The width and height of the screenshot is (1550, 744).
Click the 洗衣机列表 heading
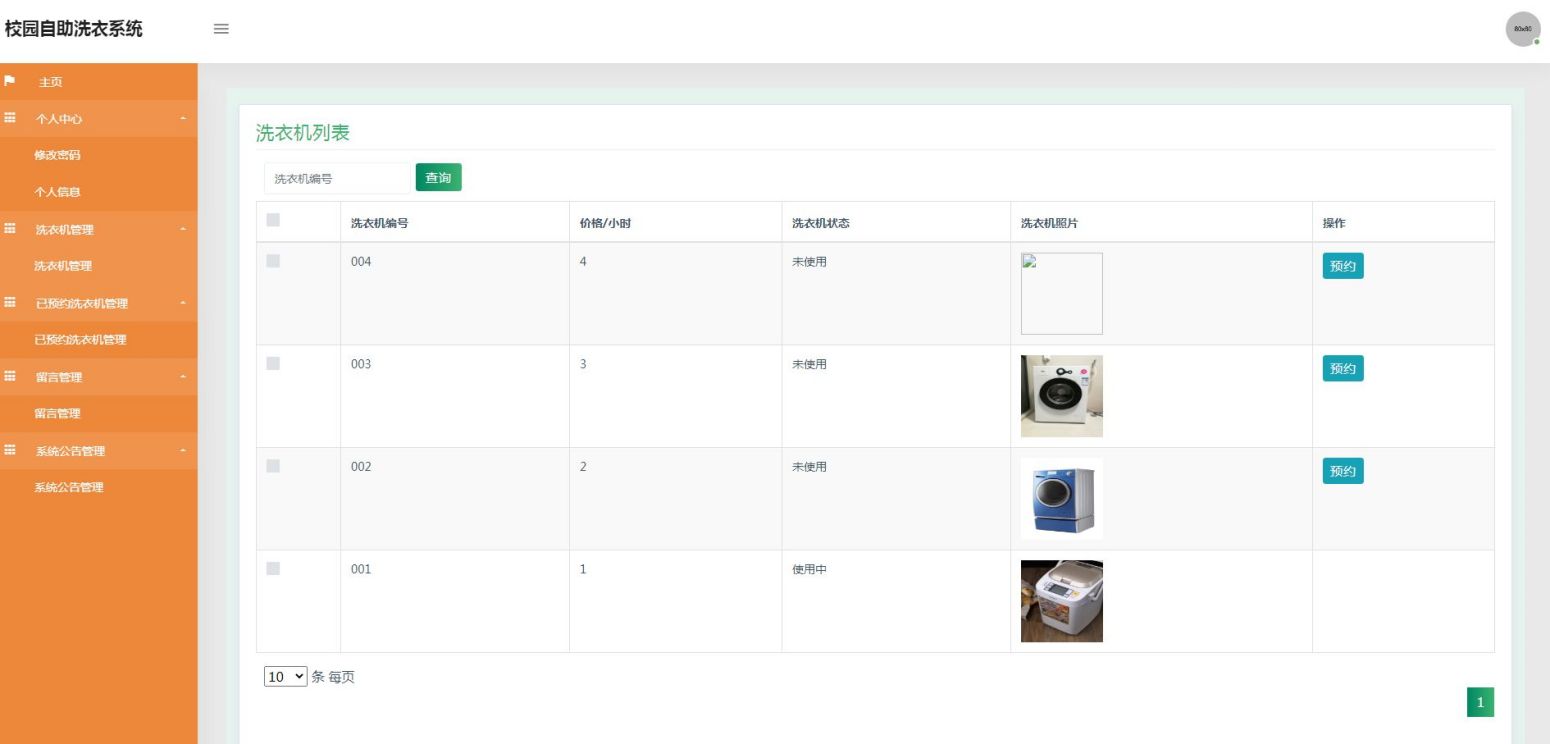[303, 133]
